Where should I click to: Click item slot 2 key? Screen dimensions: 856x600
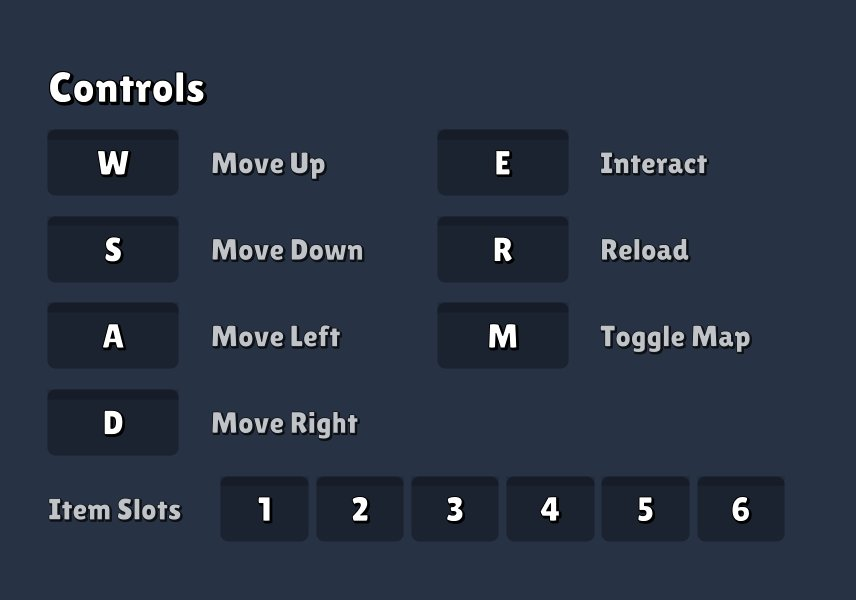(x=360, y=509)
